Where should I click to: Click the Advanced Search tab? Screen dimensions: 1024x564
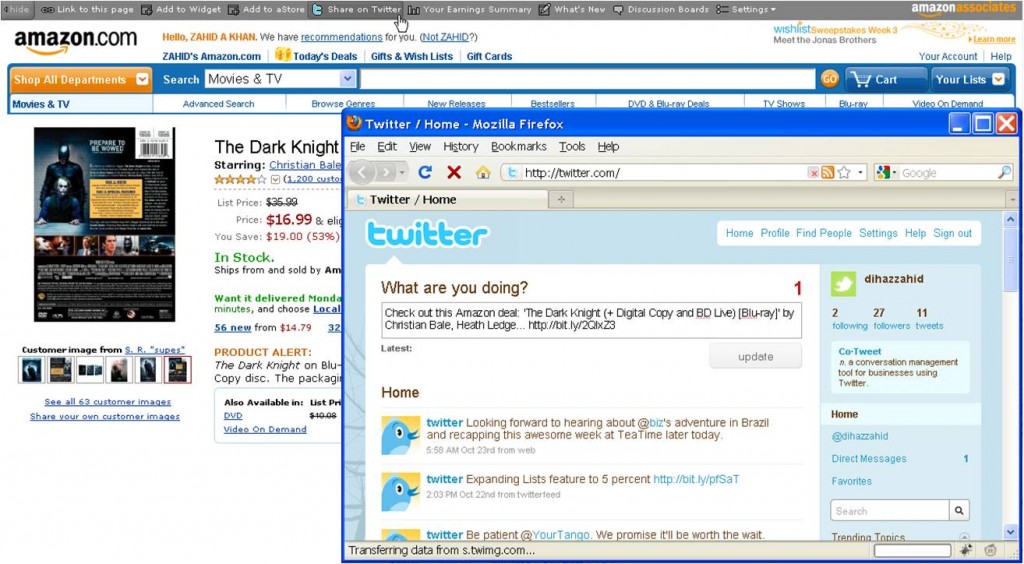218,104
